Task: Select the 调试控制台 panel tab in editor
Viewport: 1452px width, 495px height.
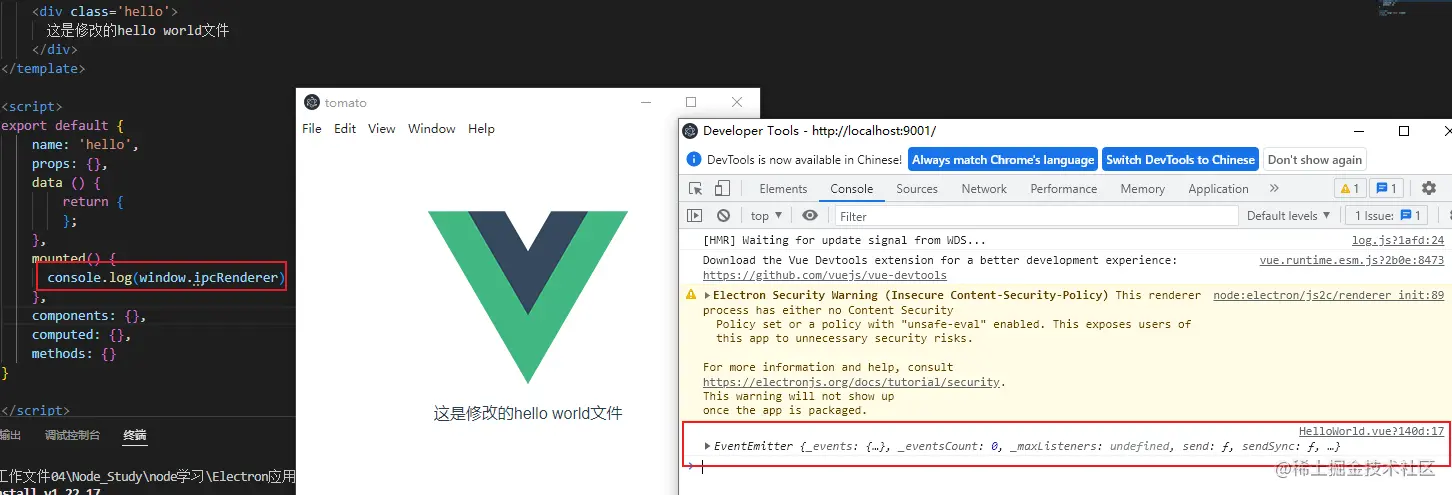Action: (72, 435)
